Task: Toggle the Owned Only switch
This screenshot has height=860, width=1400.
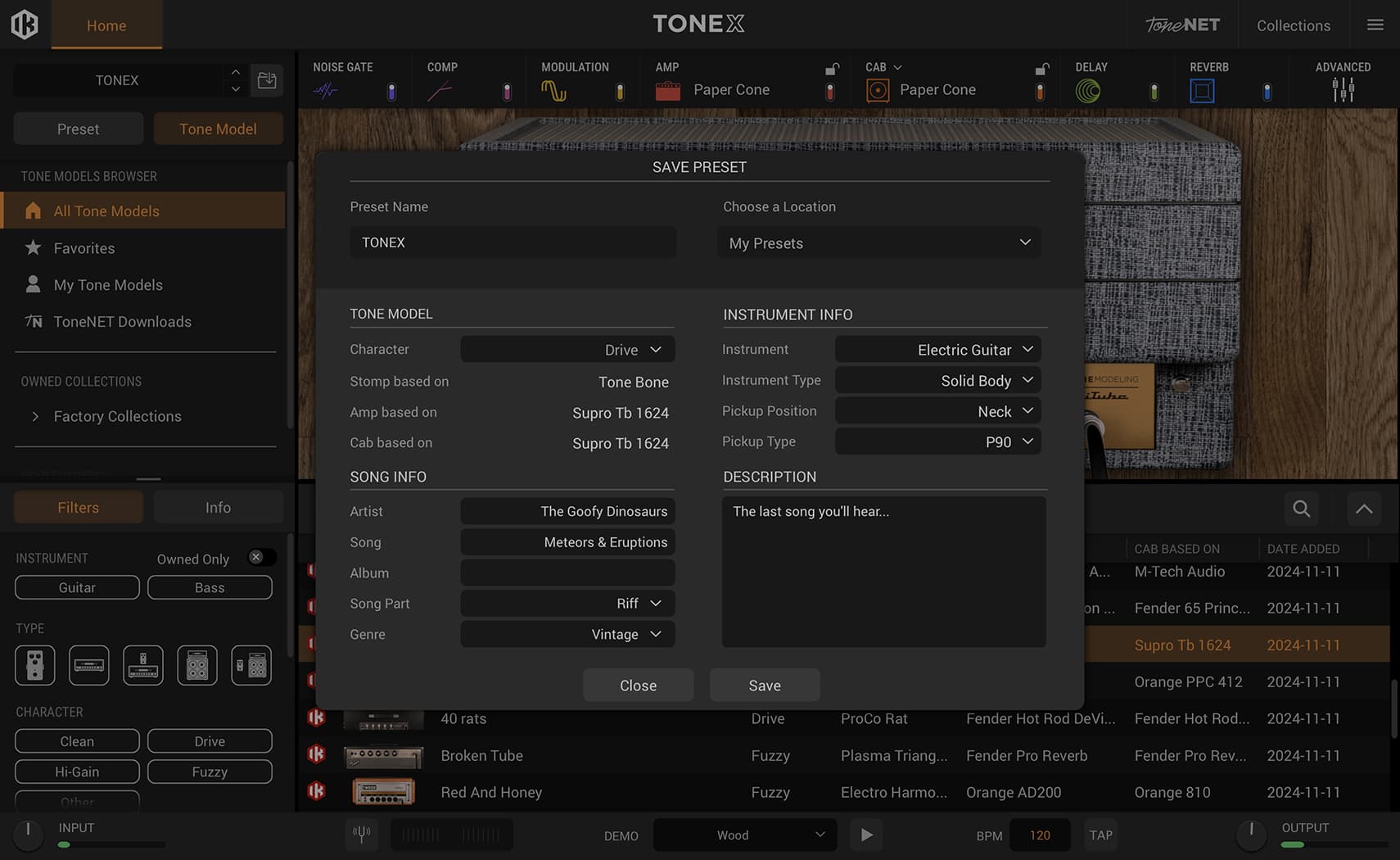Action: (261, 558)
